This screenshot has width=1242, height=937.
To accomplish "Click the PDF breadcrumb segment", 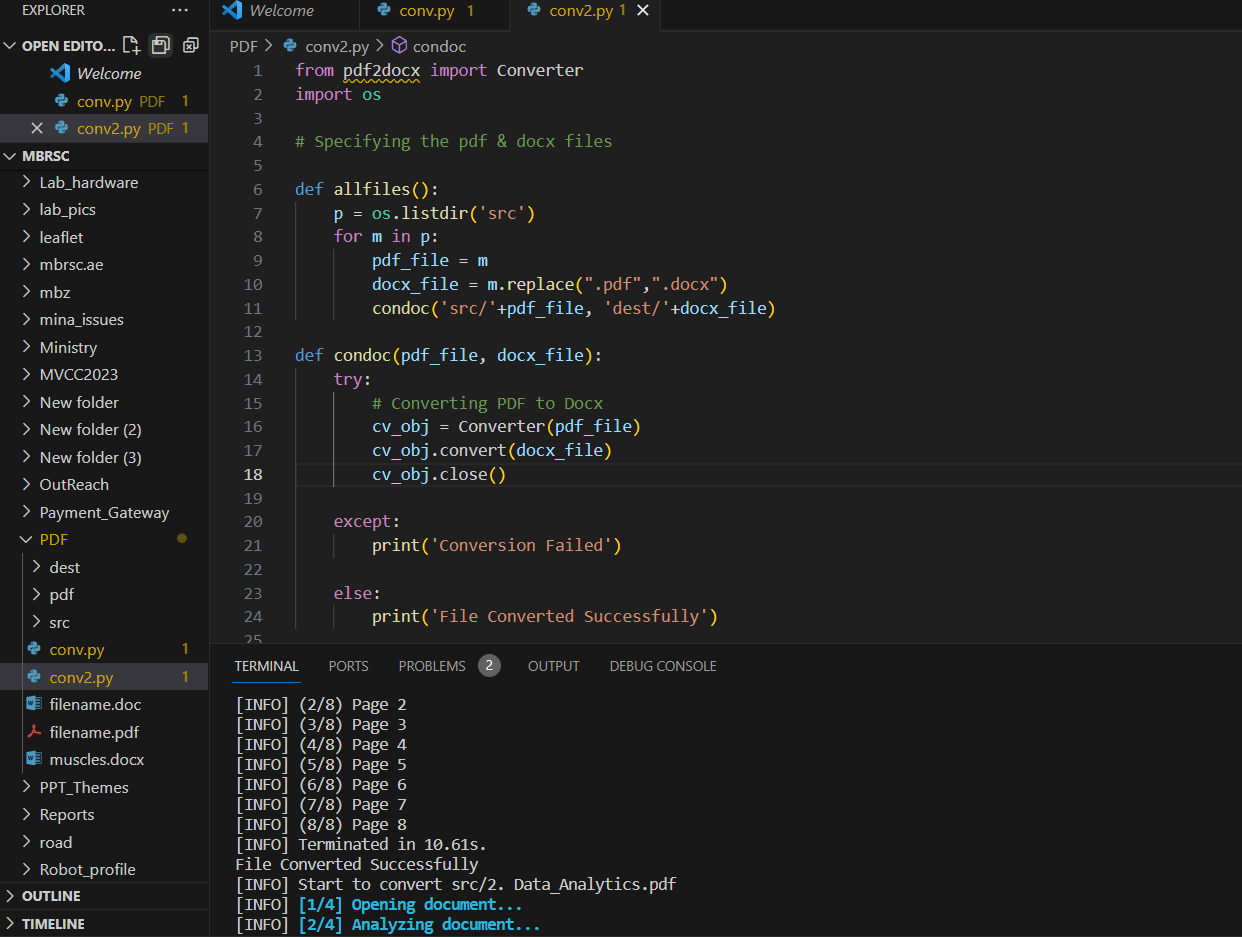I will pos(243,46).
